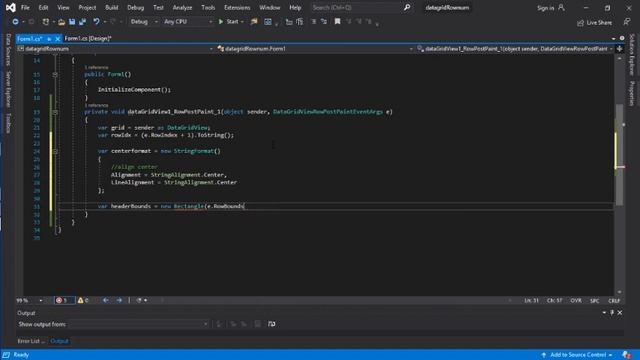
Task: Open the Window menu
Action: coord(270,7)
